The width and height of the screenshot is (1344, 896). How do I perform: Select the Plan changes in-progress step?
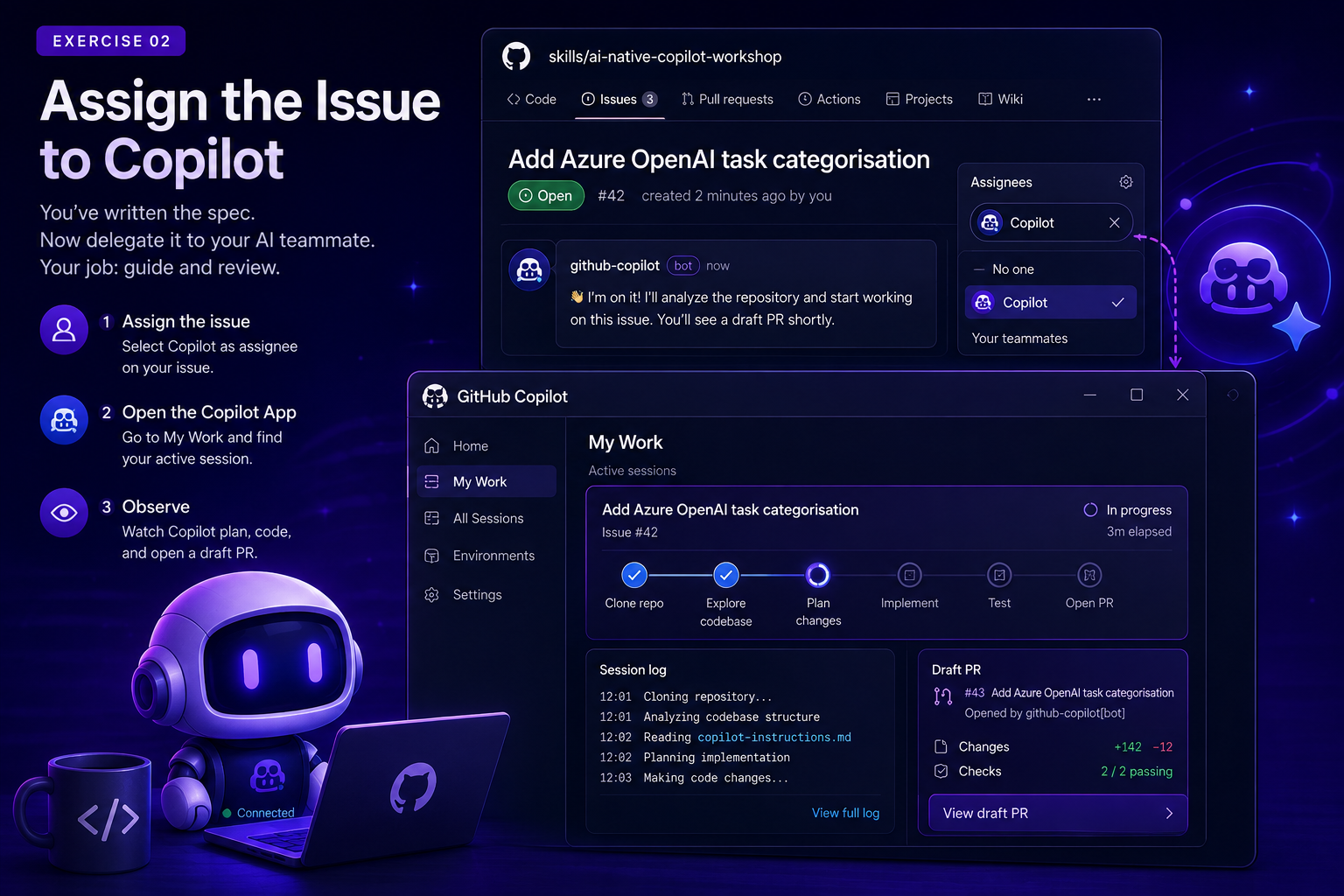(818, 575)
